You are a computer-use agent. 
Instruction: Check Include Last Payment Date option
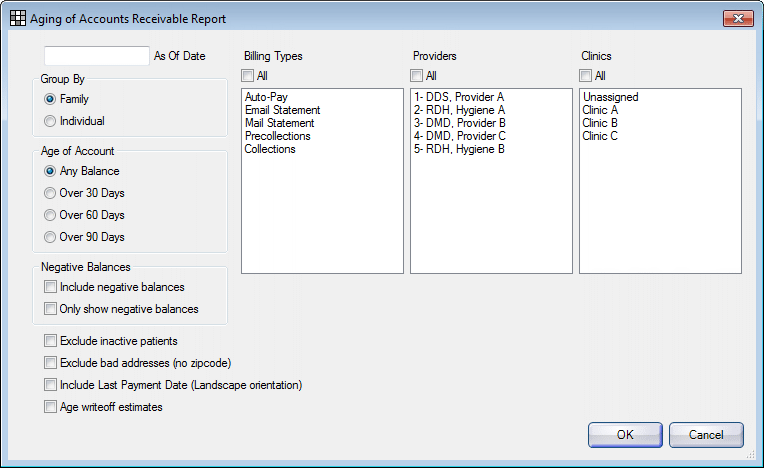click(x=50, y=385)
